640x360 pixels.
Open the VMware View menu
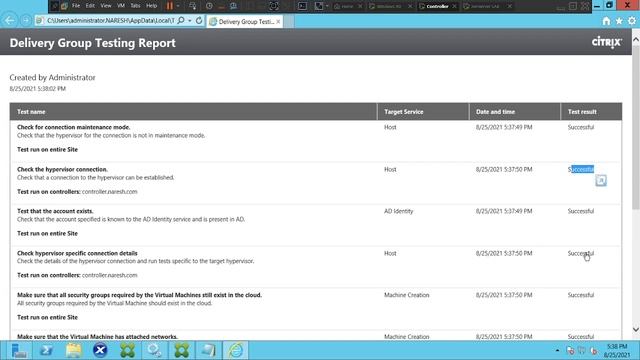tap(106, 6)
